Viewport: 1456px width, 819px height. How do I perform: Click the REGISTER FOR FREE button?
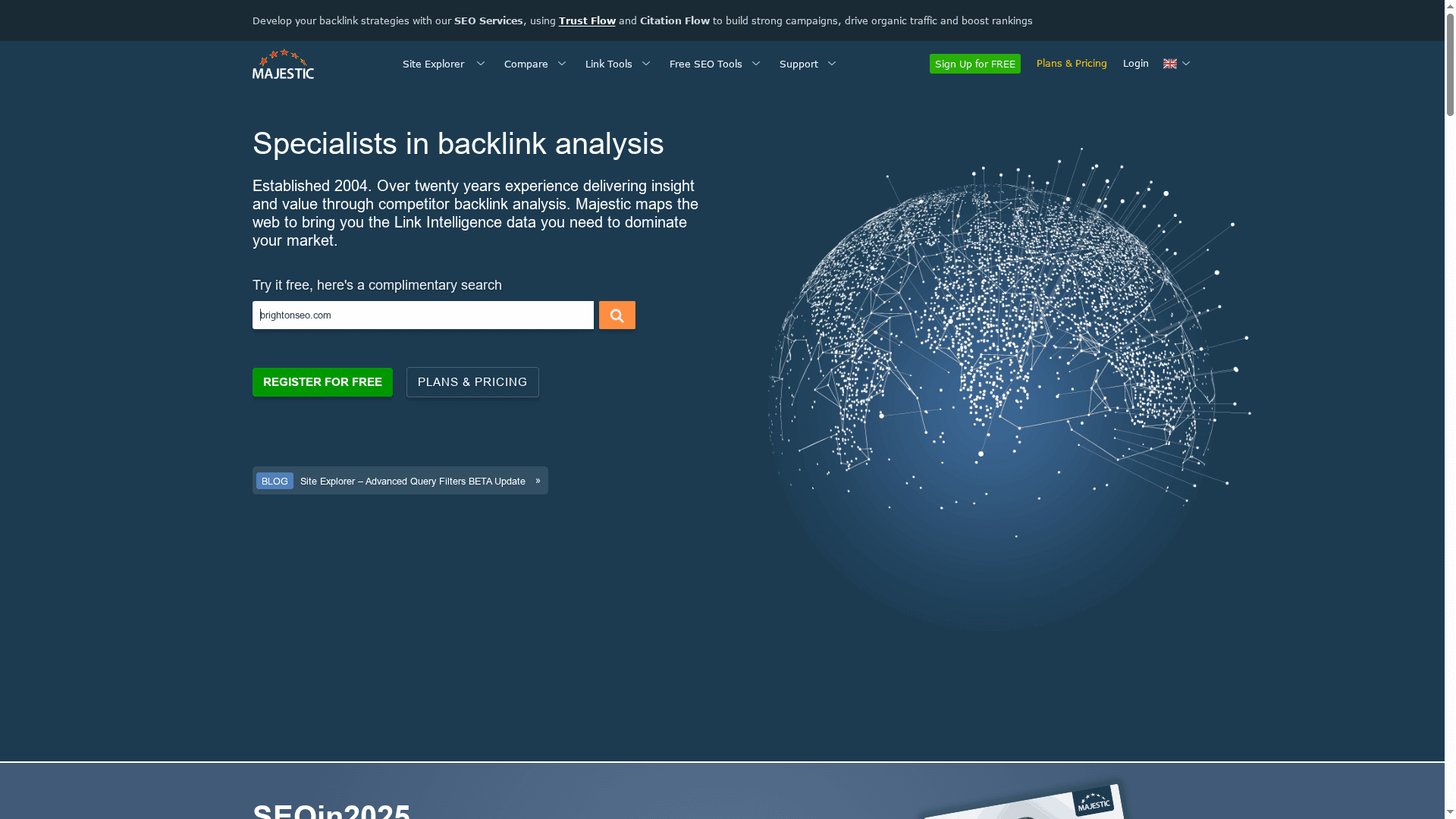(322, 381)
